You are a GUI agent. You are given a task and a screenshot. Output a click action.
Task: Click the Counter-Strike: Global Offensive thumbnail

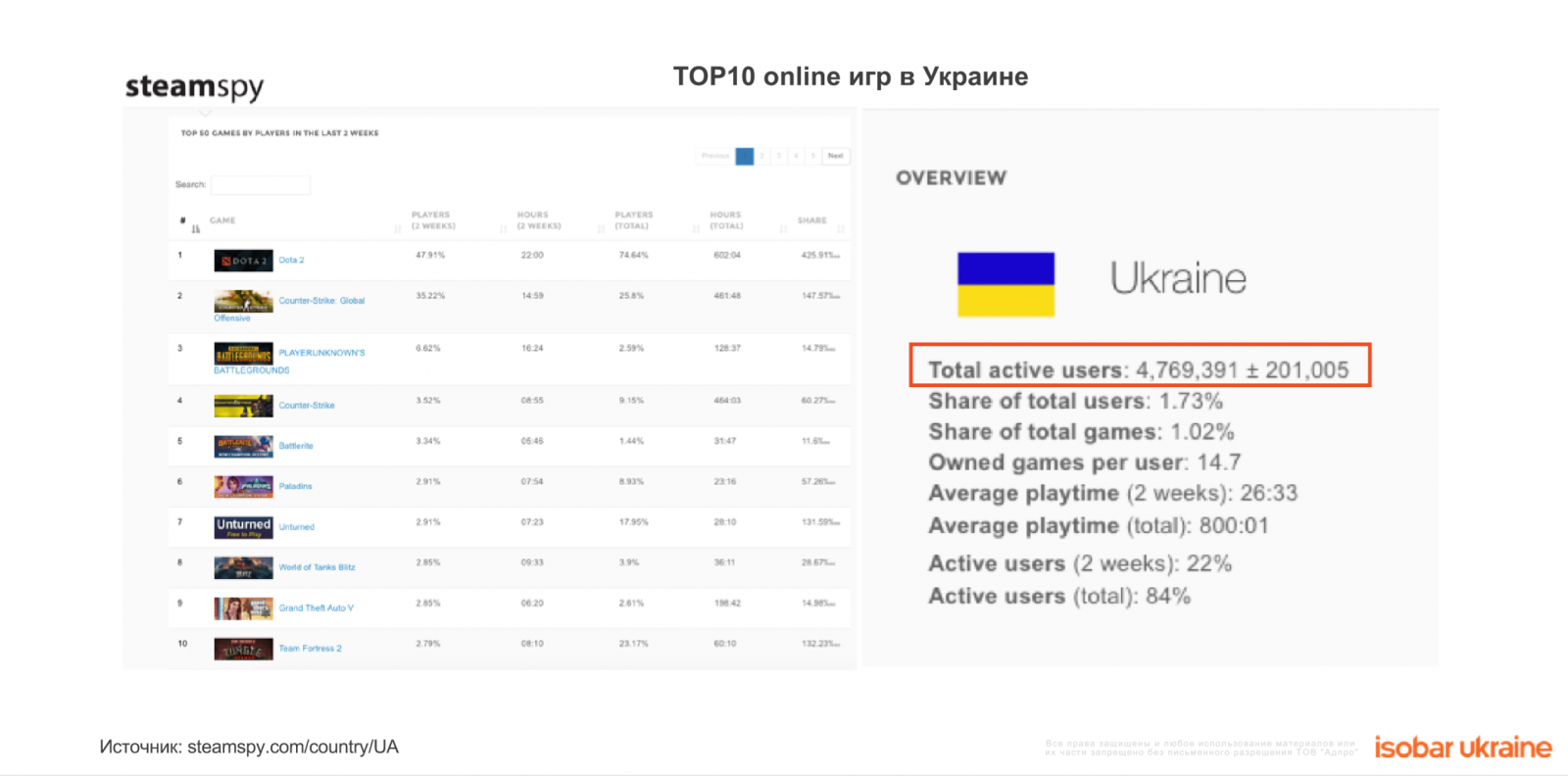click(243, 301)
